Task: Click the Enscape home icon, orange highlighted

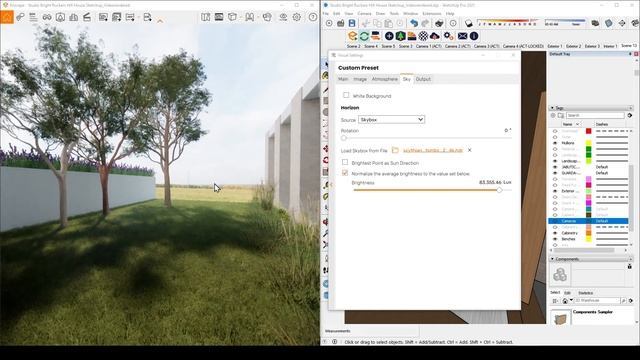Action: (x=7, y=17)
